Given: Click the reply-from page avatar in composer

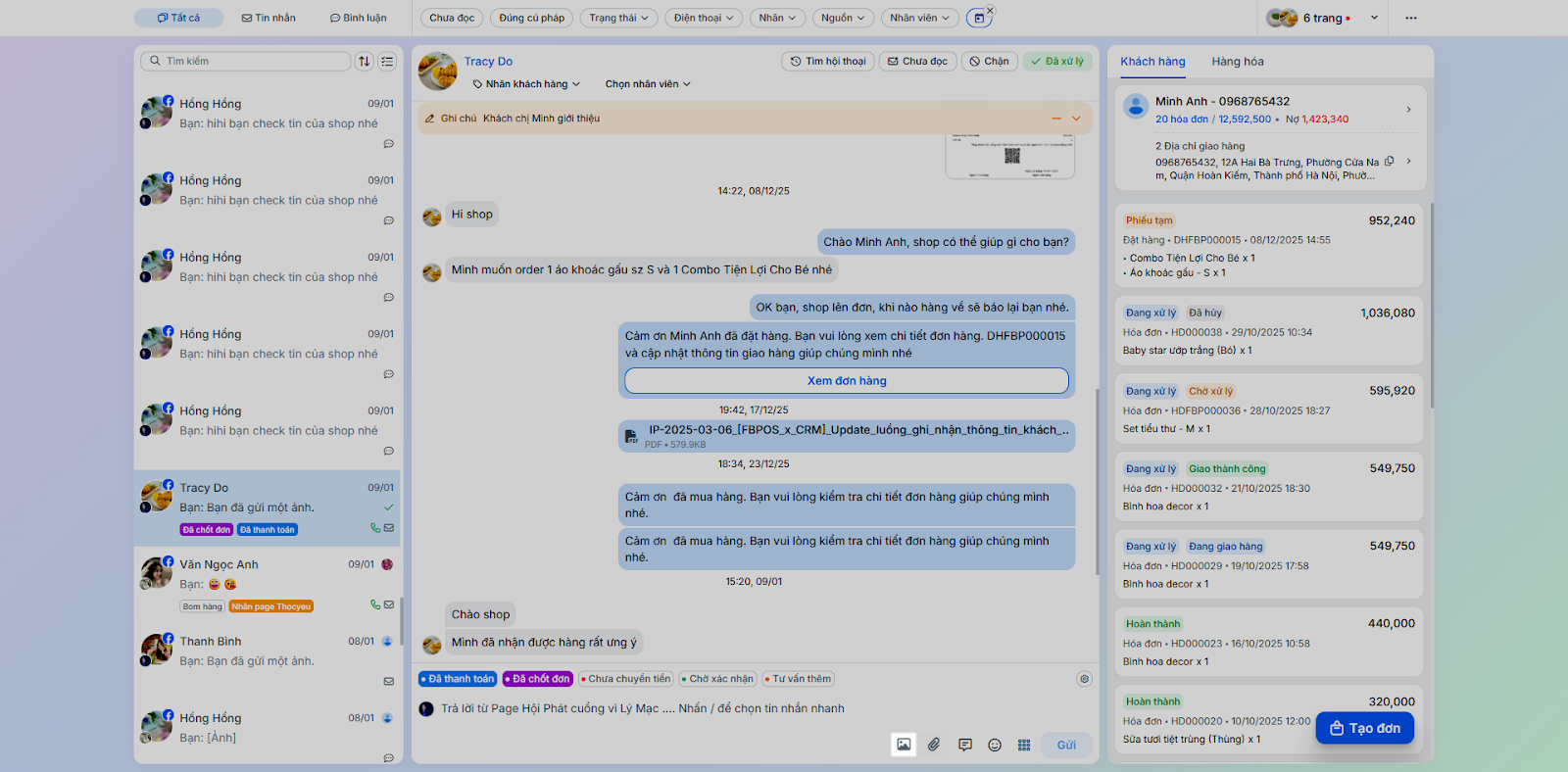Looking at the screenshot, I should coord(426,708).
